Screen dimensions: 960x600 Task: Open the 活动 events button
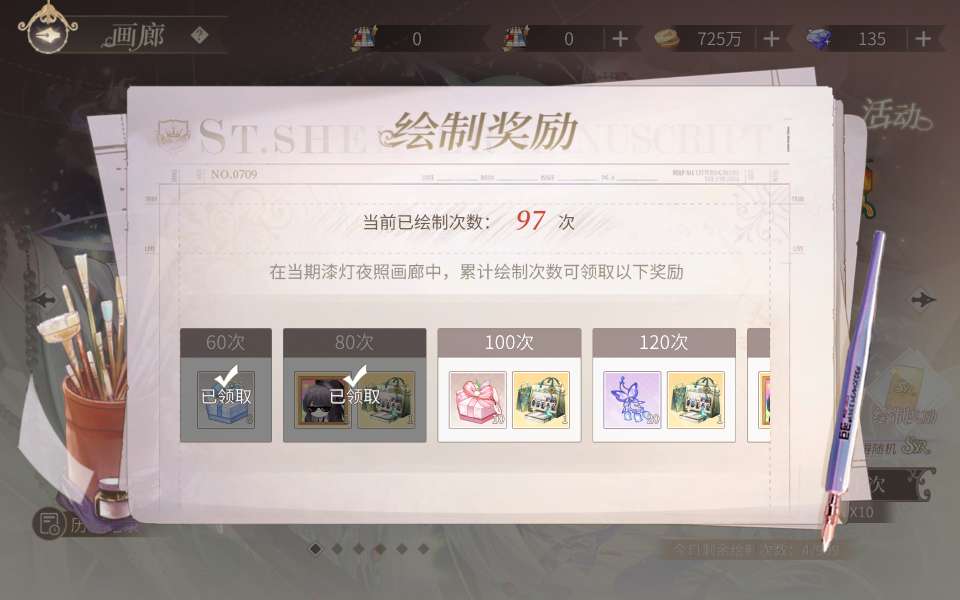point(896,115)
